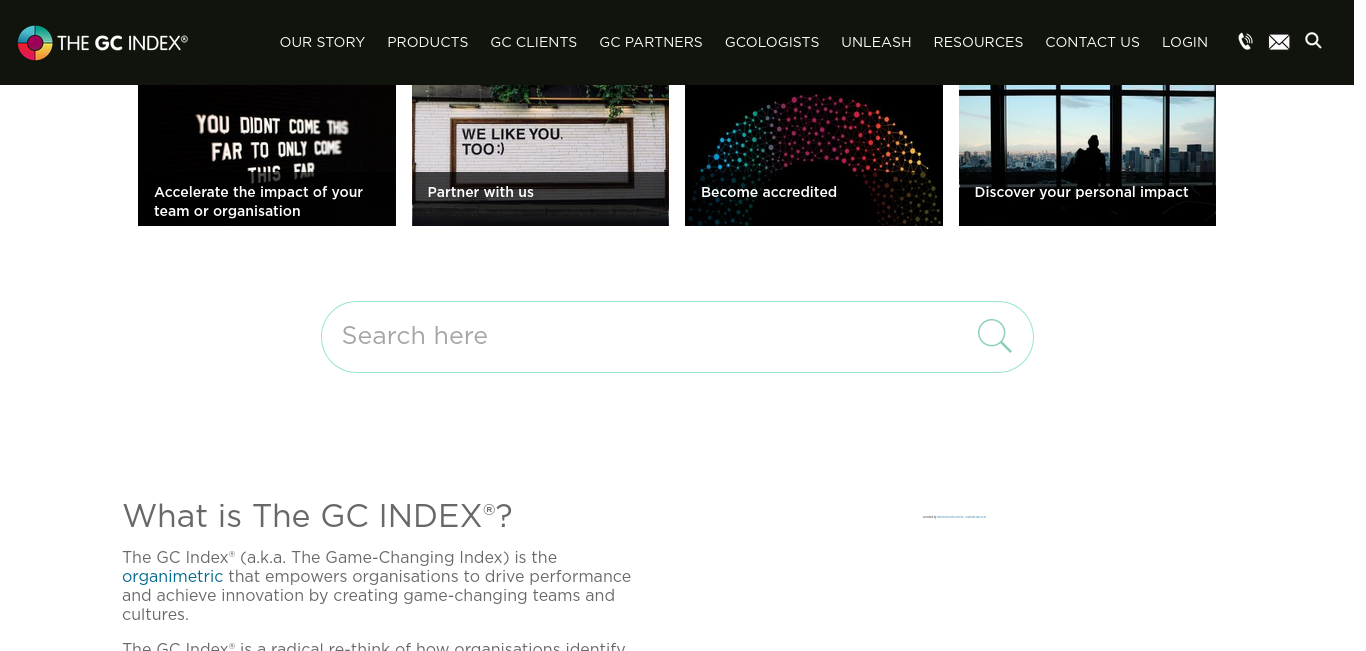Click the 'What is The GC INDEX?' heading
The image size is (1366, 651).
pos(317,516)
